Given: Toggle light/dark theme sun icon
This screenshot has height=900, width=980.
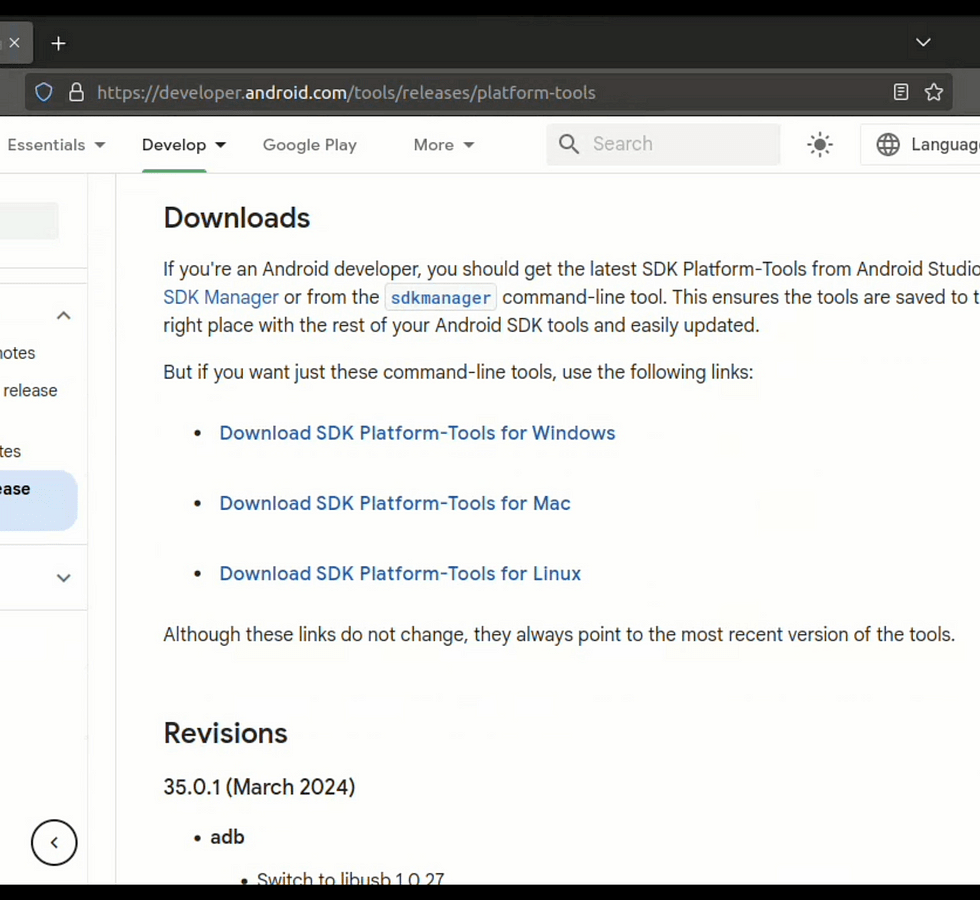Looking at the screenshot, I should tap(819, 145).
